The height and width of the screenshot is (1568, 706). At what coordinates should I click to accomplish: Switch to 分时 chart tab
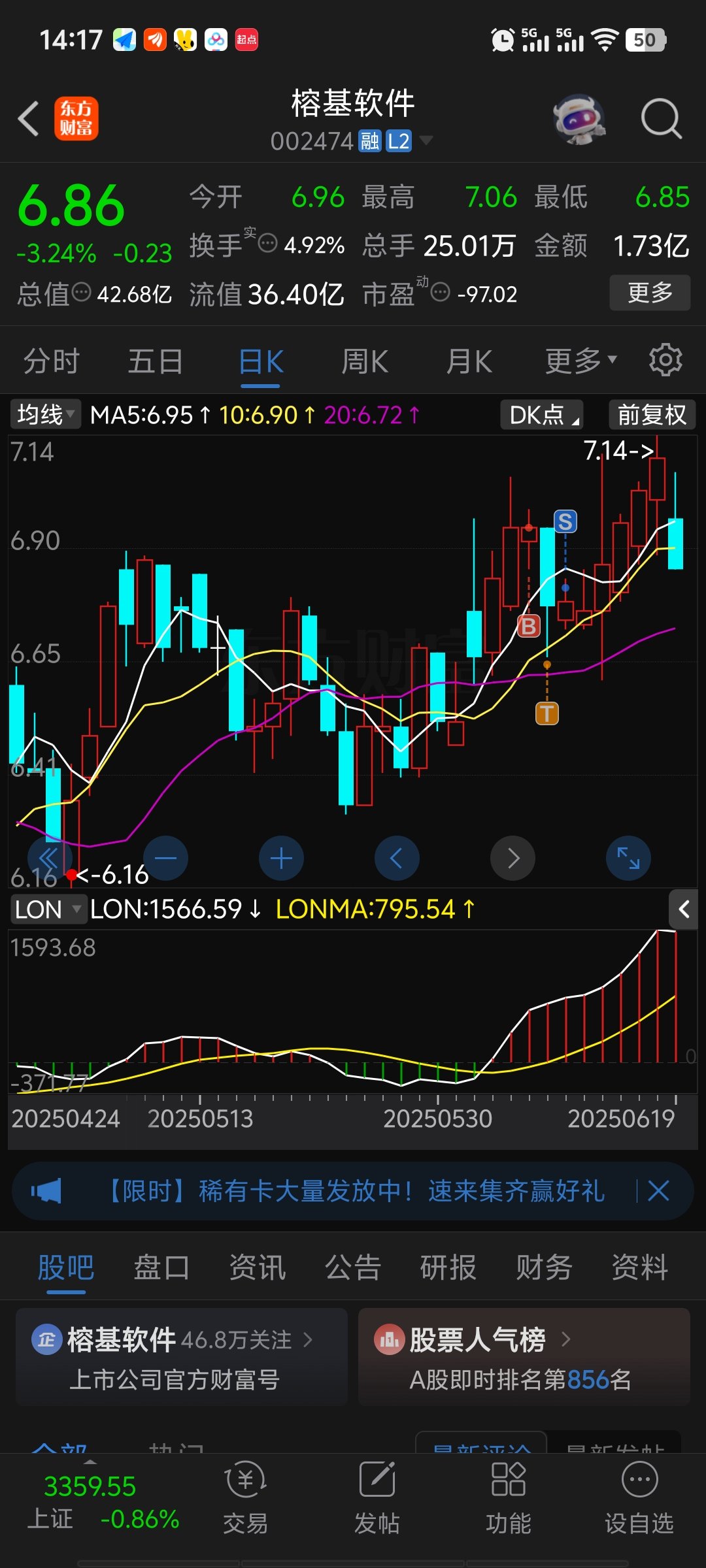coord(51,361)
